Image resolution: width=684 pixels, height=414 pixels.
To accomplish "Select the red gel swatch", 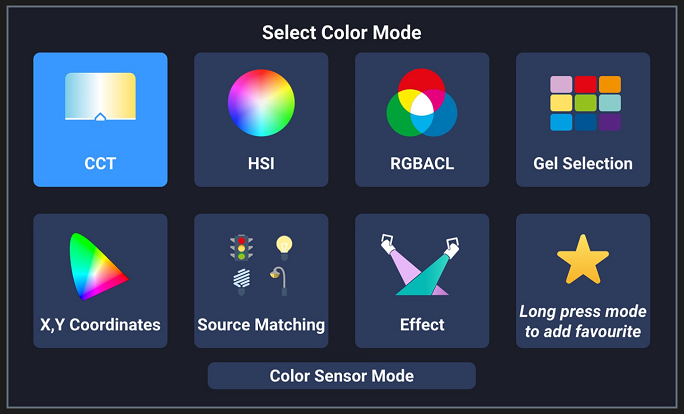I will [x=585, y=84].
